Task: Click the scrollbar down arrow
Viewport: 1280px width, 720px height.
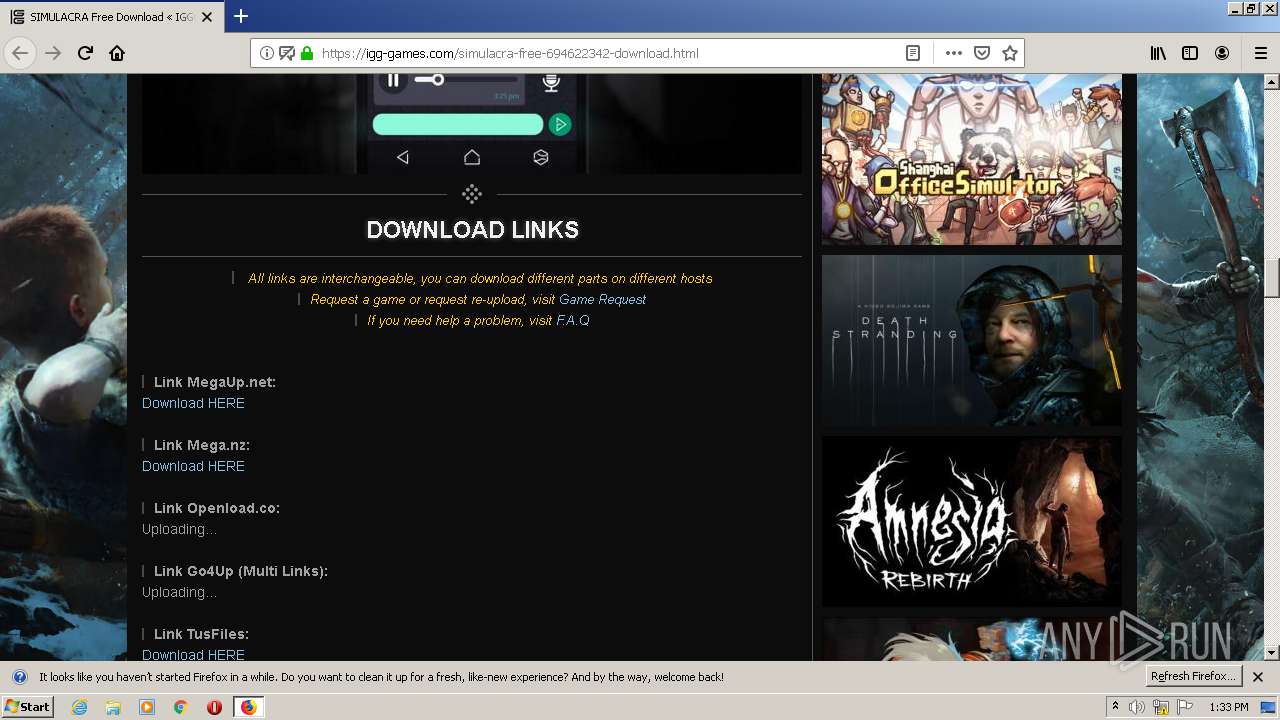Action: tap(1272, 652)
